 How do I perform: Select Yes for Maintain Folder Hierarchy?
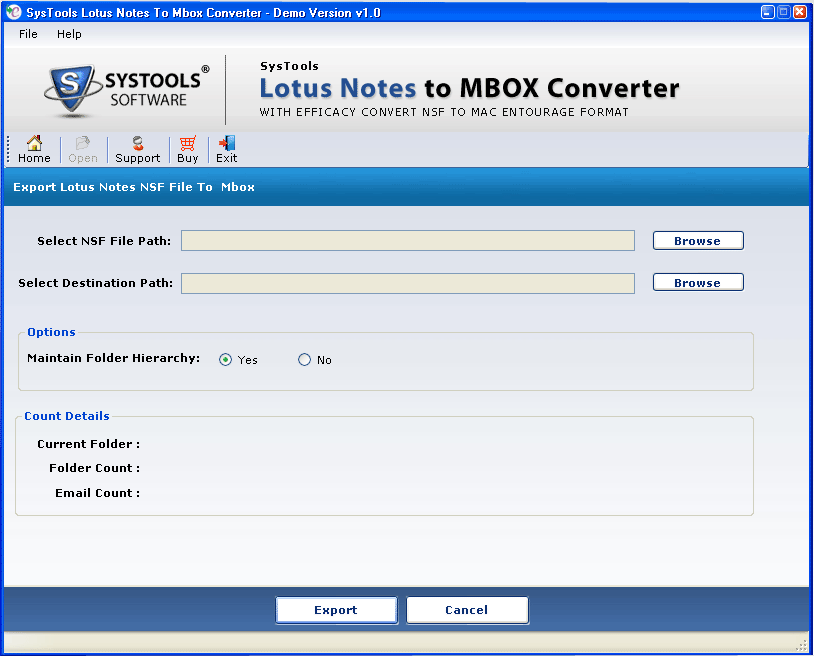(226, 360)
